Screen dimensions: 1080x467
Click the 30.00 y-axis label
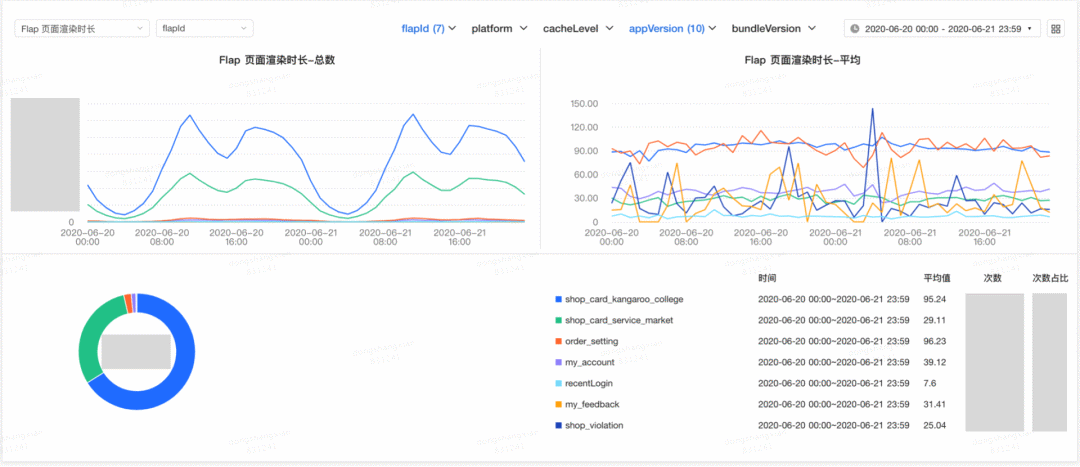(587, 198)
